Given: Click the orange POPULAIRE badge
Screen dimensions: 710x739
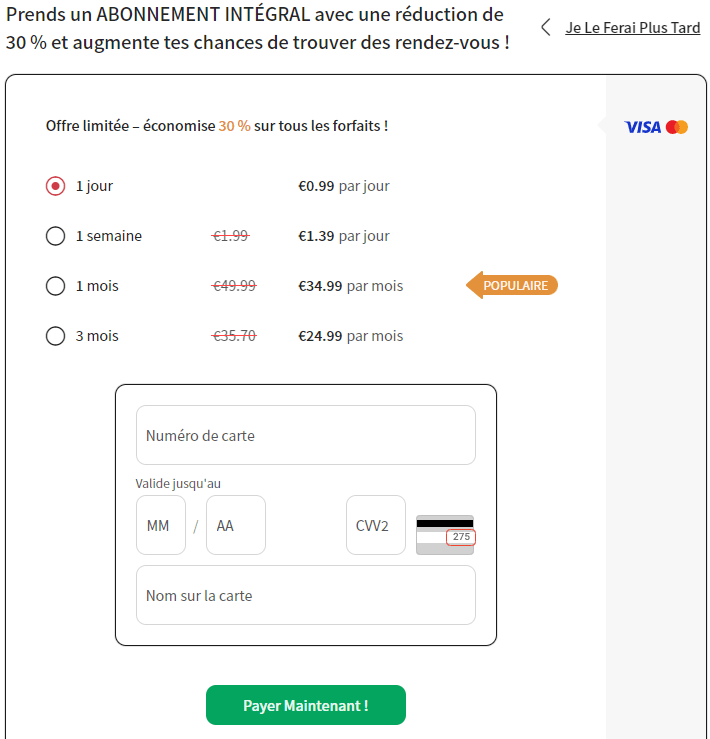Looking at the screenshot, I should tap(512, 285).
